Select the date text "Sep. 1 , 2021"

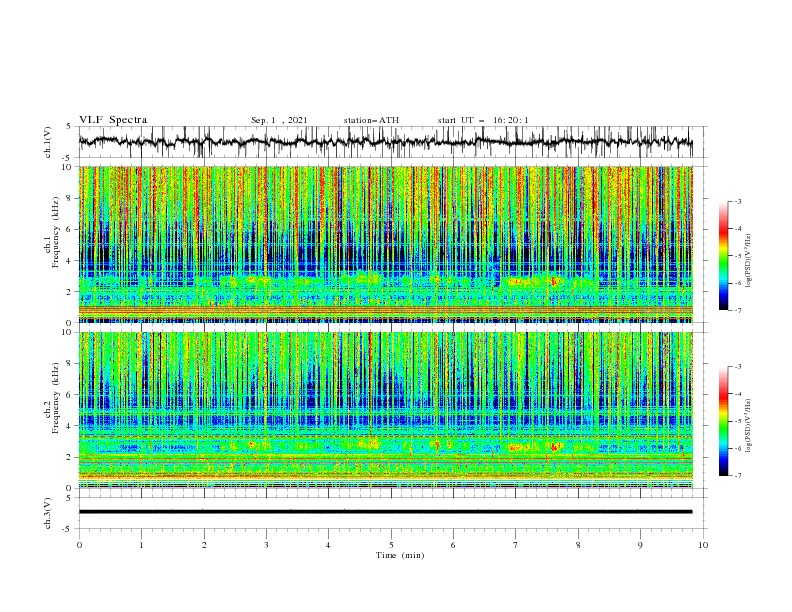pyautogui.click(x=279, y=120)
